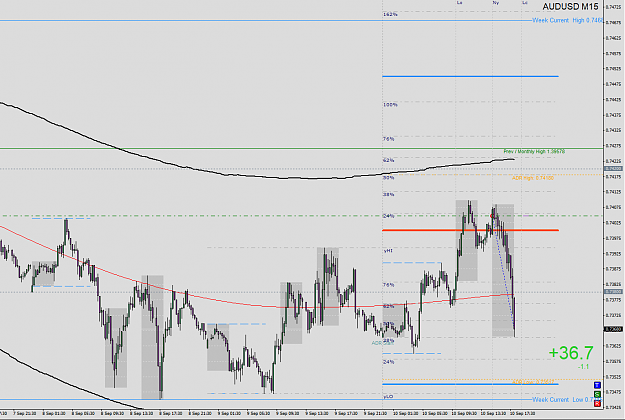The width and height of the screenshot is (625, 420).
Task: Select the Week Current High label
Action: [567, 20]
